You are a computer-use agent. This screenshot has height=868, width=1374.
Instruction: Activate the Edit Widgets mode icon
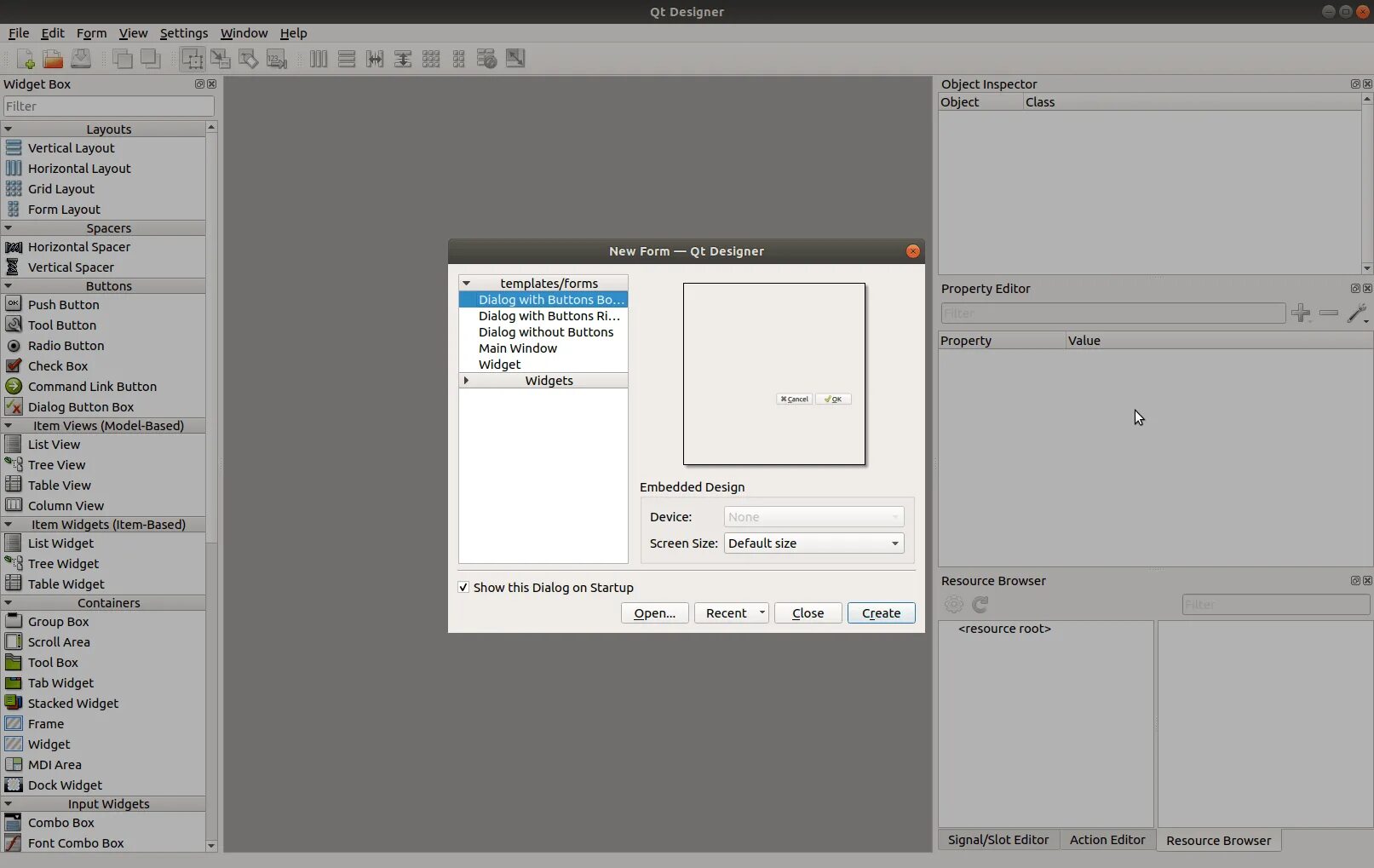coord(193,59)
